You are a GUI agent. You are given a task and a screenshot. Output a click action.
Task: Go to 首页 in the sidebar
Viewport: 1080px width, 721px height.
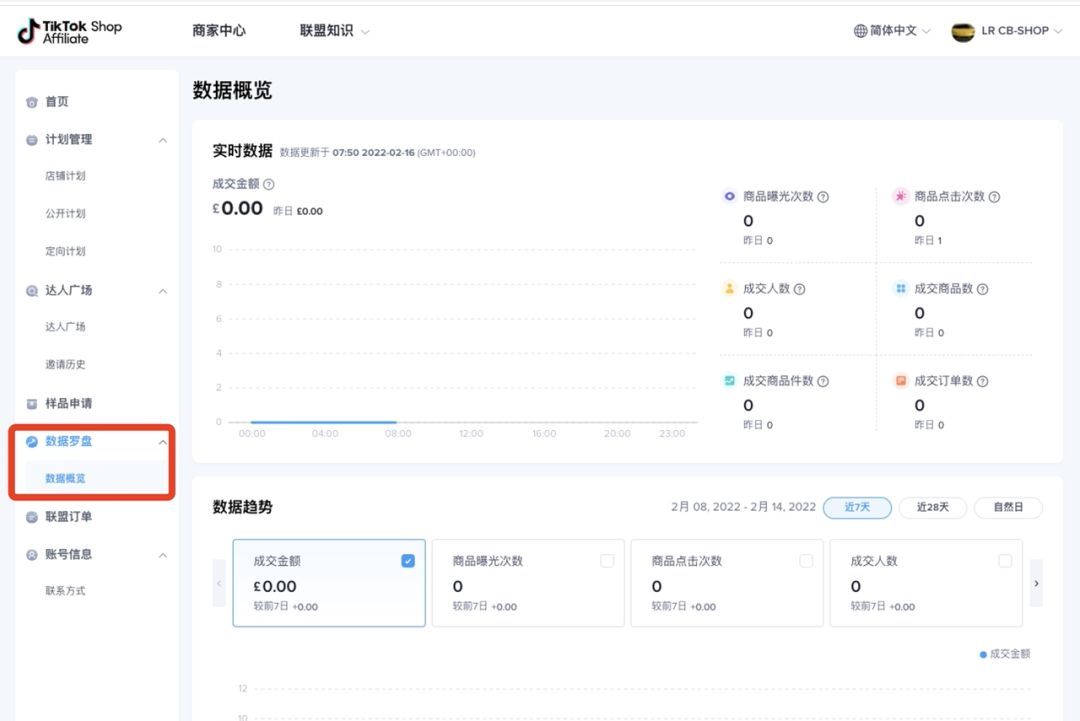coord(57,102)
